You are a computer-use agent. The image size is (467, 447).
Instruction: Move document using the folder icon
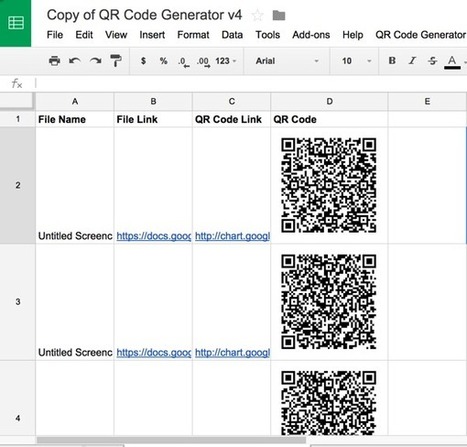(x=279, y=15)
